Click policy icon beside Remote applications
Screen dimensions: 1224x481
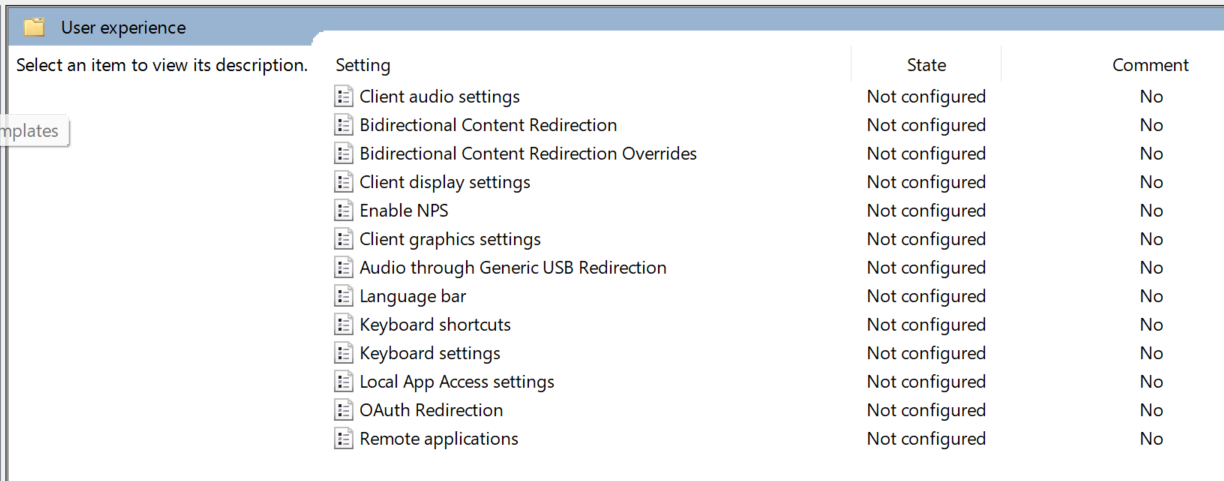click(344, 439)
